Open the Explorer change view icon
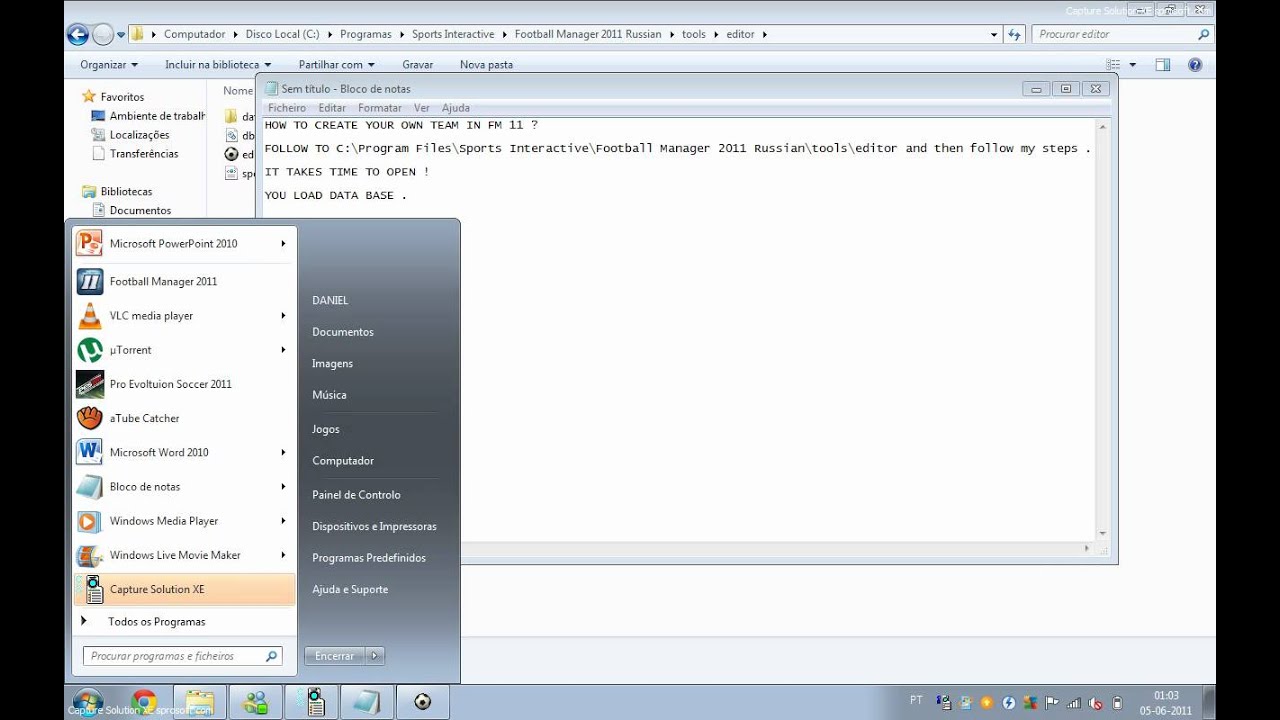The width and height of the screenshot is (1280, 720). pos(1113,65)
